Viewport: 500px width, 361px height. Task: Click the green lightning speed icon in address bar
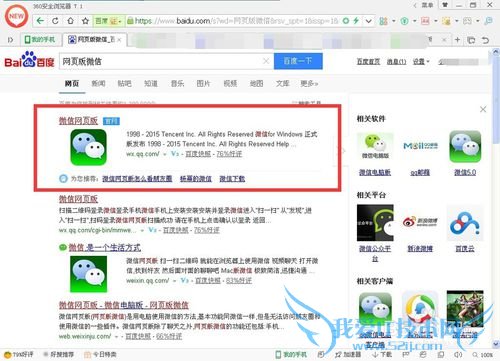[x=356, y=21]
